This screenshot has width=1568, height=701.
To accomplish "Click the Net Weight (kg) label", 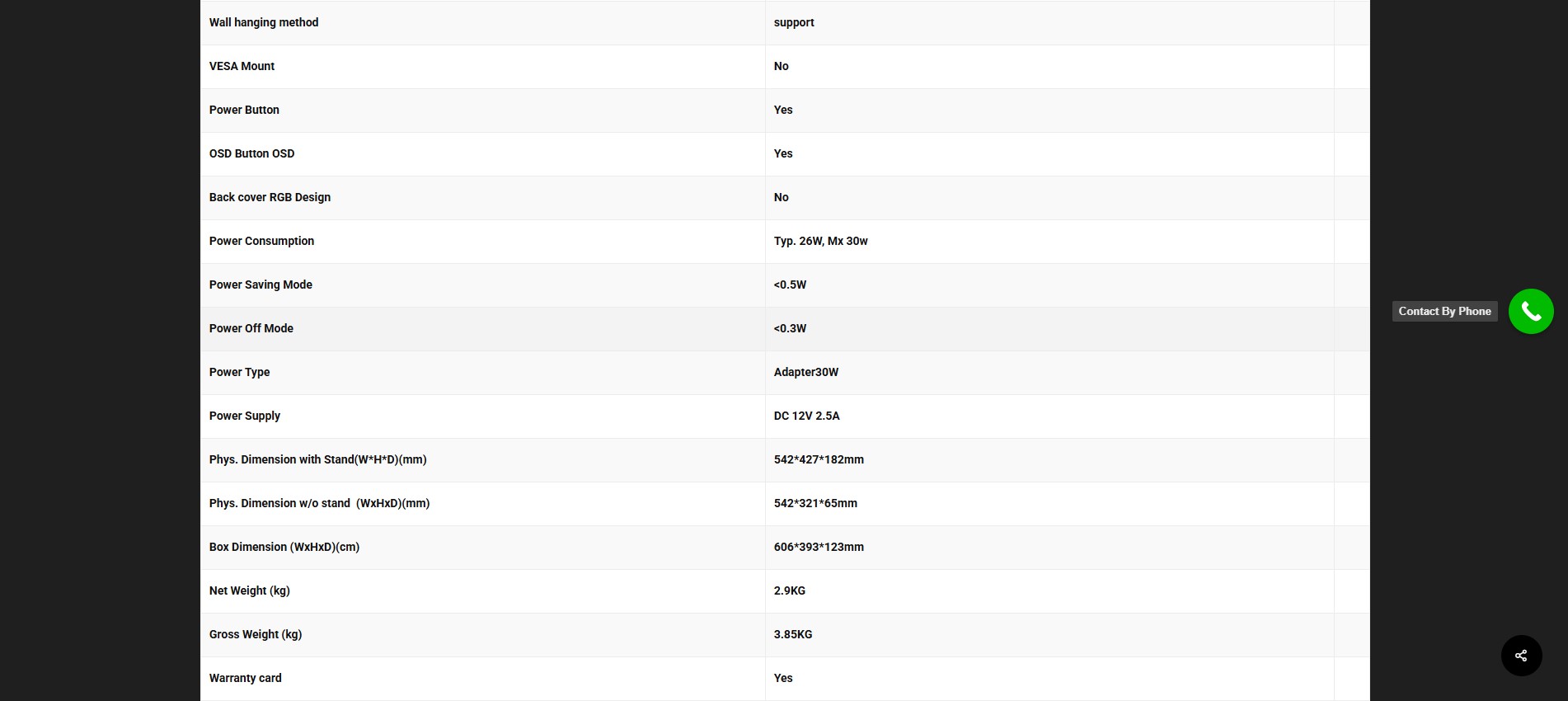I will [249, 590].
